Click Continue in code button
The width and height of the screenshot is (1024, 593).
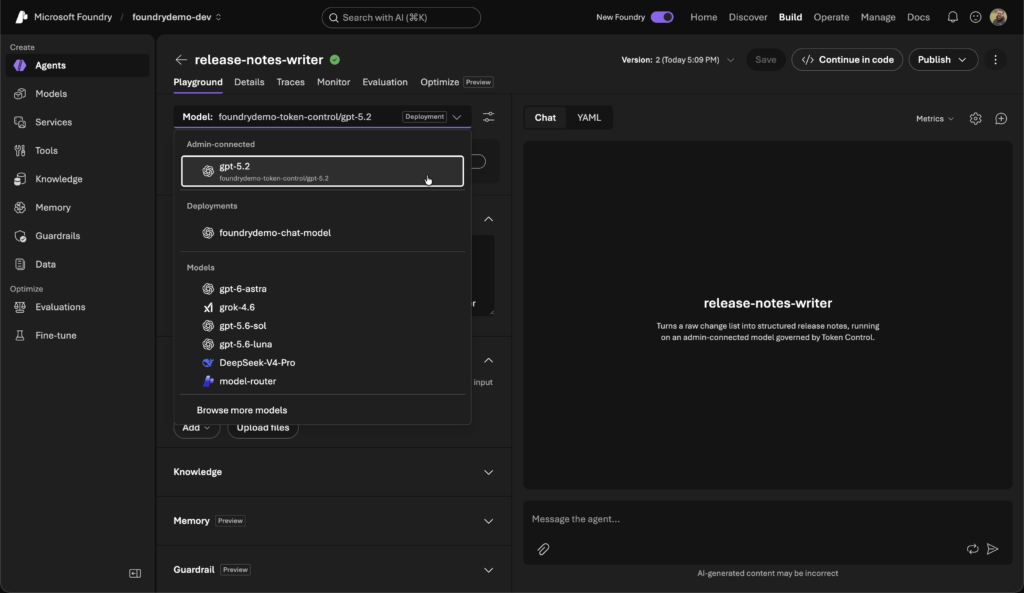pyautogui.click(x=847, y=59)
